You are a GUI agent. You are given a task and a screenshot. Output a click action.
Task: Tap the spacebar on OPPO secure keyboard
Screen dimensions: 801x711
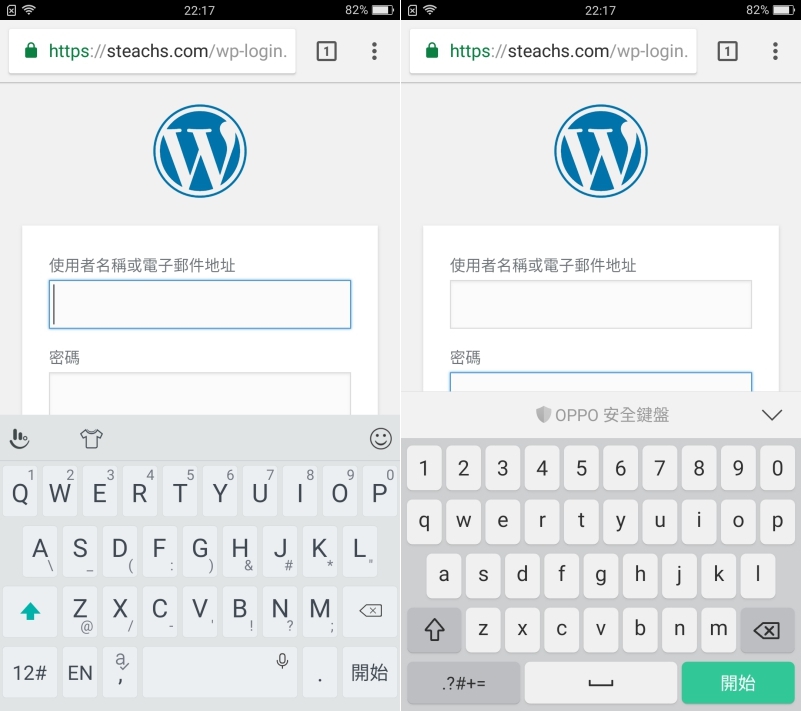601,683
